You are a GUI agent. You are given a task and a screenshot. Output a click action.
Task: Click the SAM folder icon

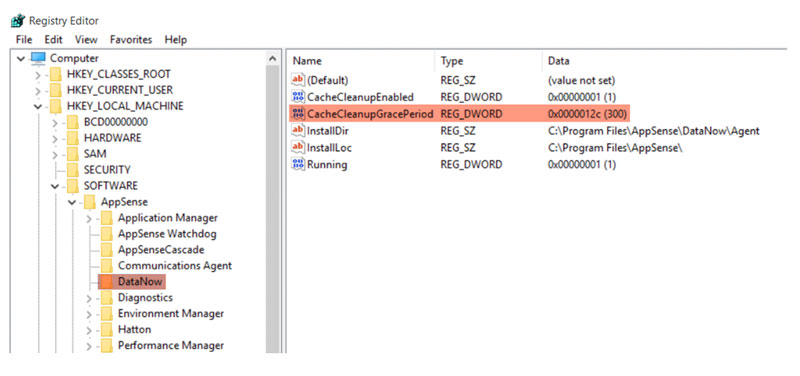click(x=73, y=154)
